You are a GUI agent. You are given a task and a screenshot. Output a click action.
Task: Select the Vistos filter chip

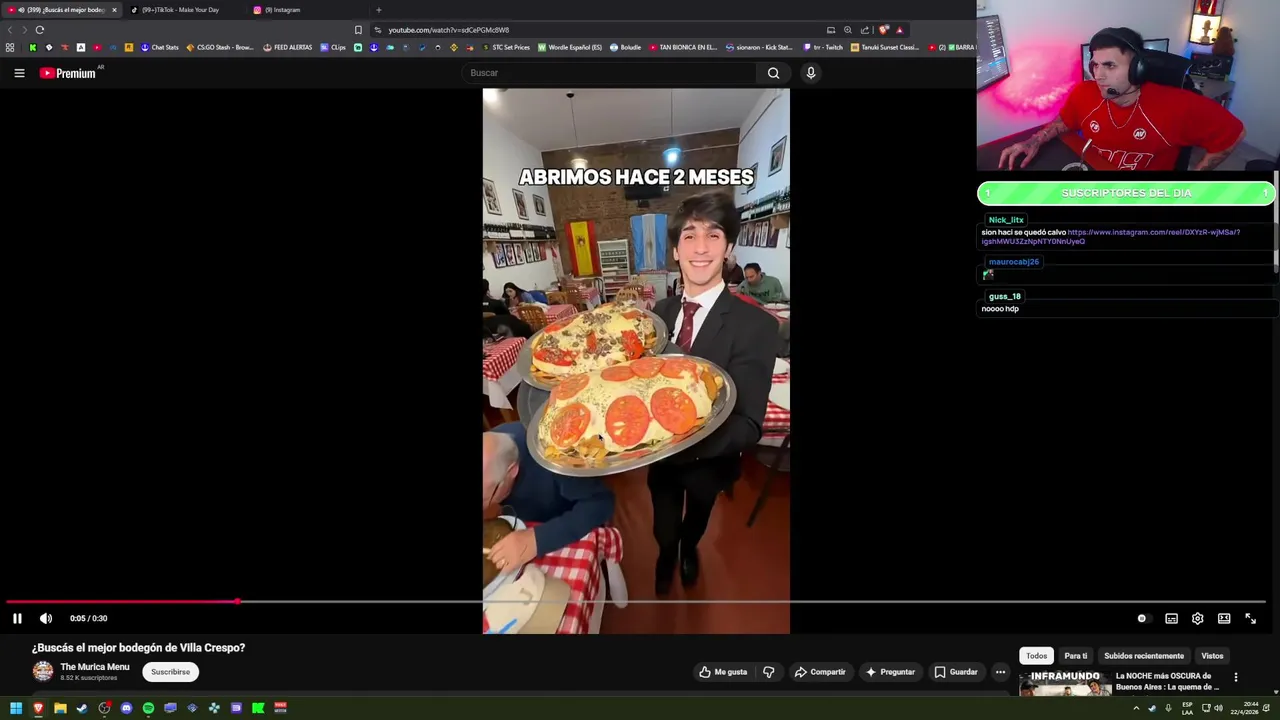[1212, 656]
